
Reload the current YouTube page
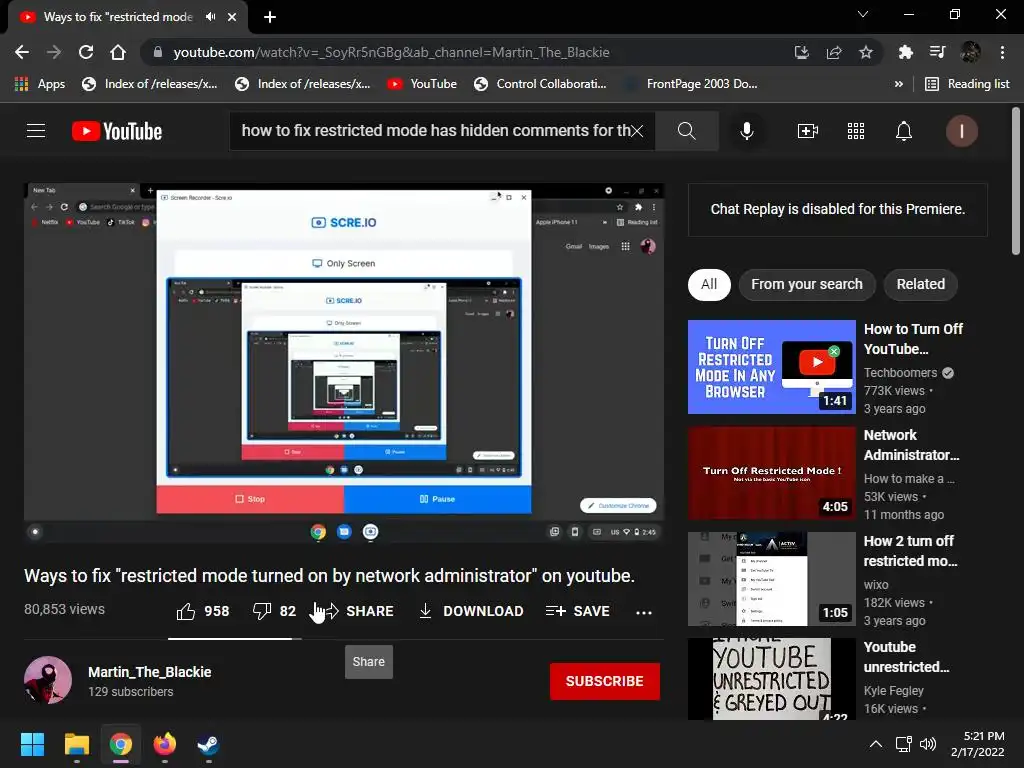86,52
